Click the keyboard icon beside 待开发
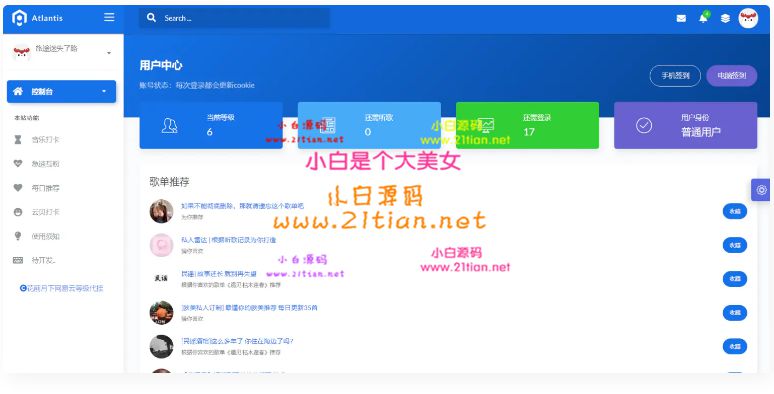Screen dimensions: 774x394 tap(18, 260)
